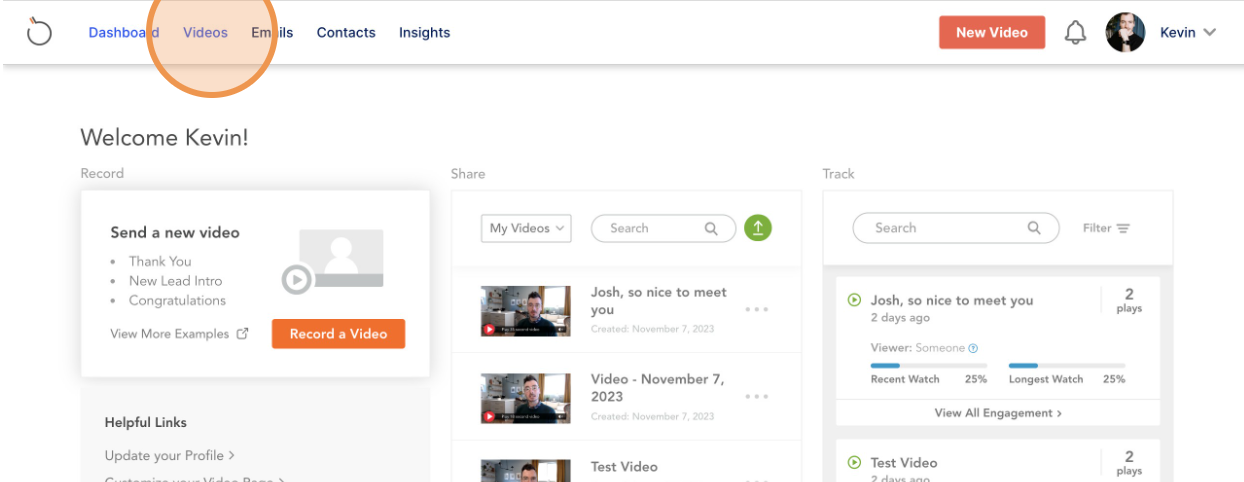This screenshot has height=482, width=1244.
Task: Open options for 'Josh, so nice to meet you' video
Action: click(x=757, y=309)
